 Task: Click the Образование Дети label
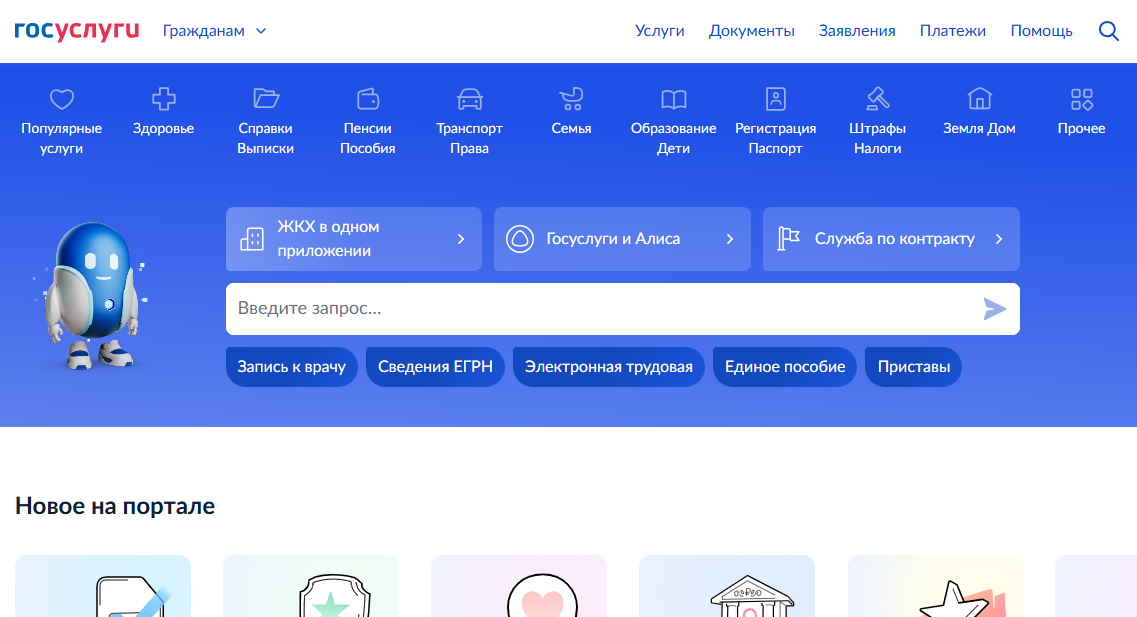pos(674,138)
